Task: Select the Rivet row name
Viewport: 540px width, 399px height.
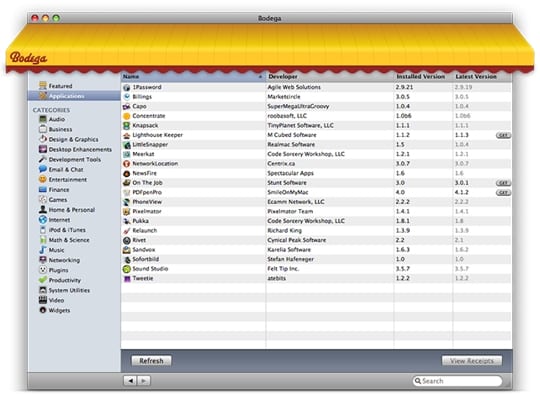Action: [139, 240]
